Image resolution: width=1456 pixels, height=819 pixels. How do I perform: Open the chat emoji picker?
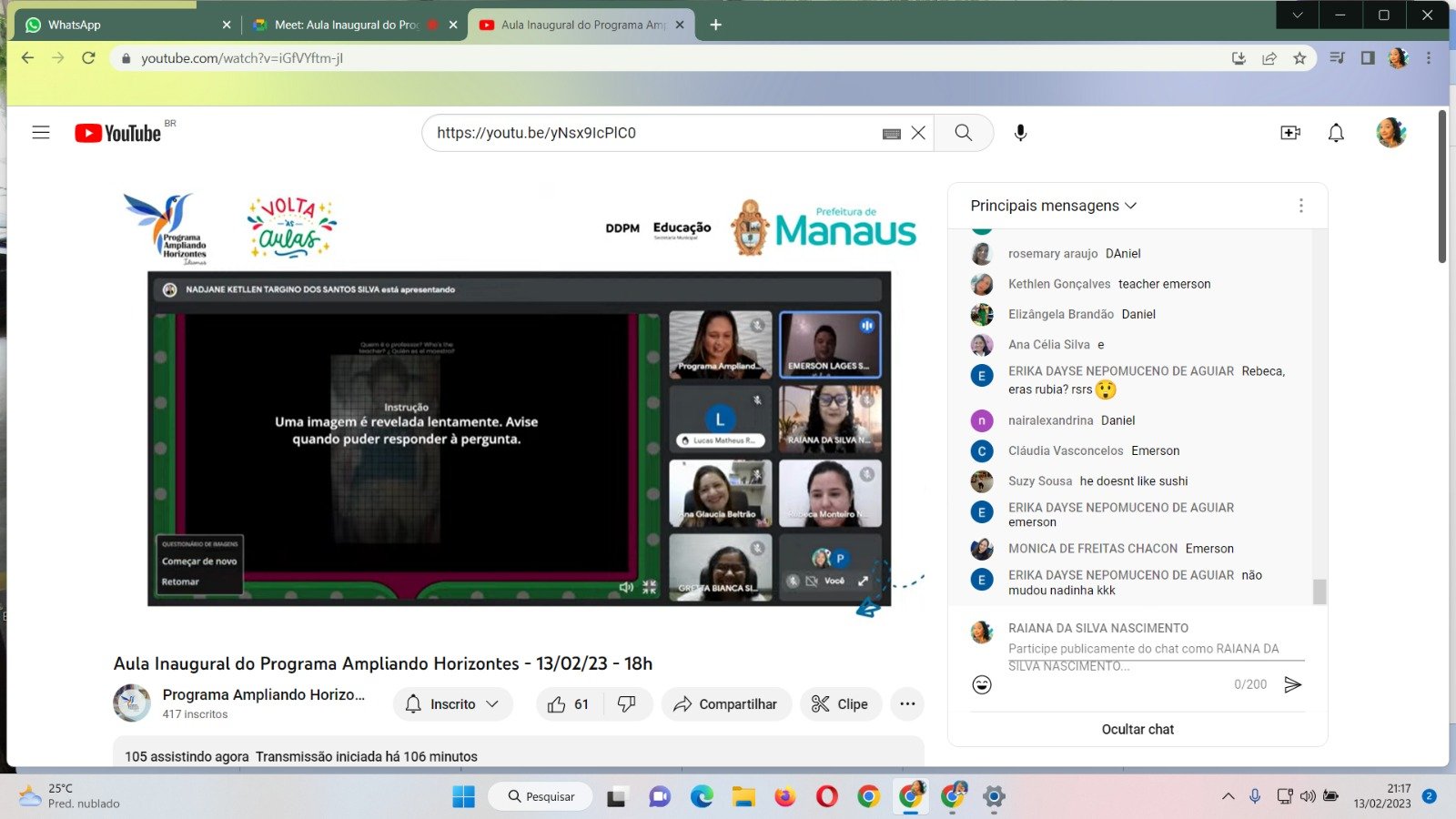coord(982,684)
